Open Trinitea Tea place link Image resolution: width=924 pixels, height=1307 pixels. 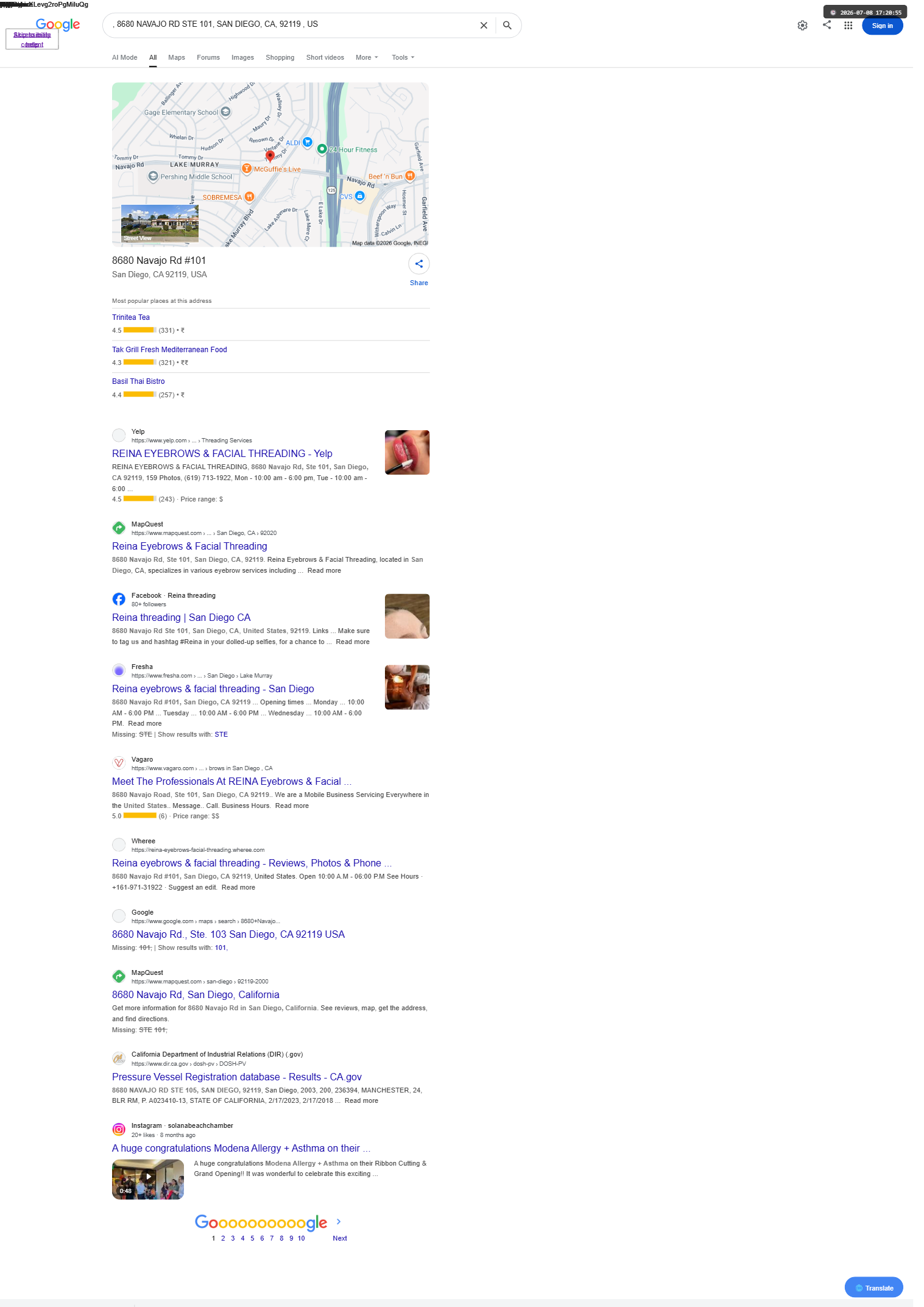[x=131, y=317]
